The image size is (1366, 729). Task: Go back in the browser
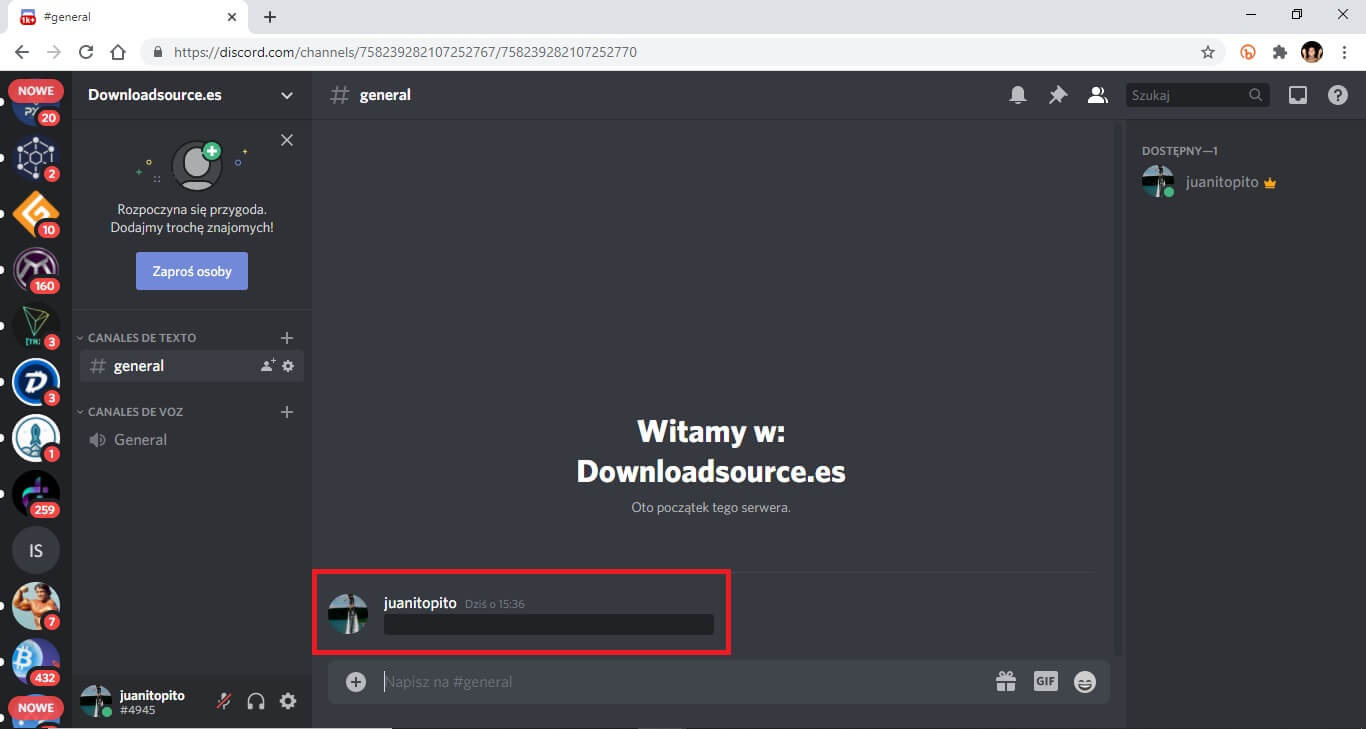pos(22,52)
